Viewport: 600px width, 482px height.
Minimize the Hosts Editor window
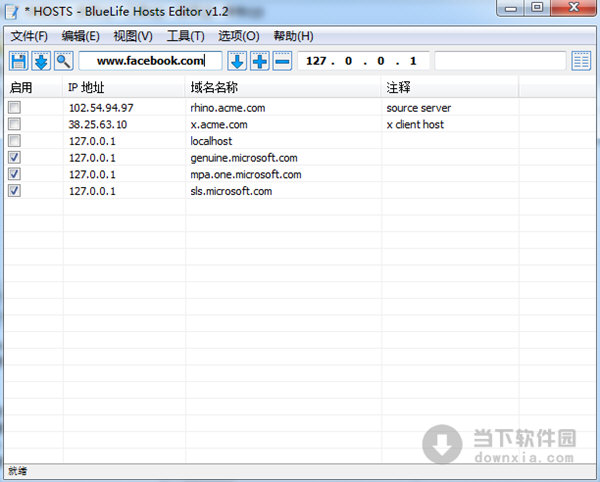click(511, 7)
